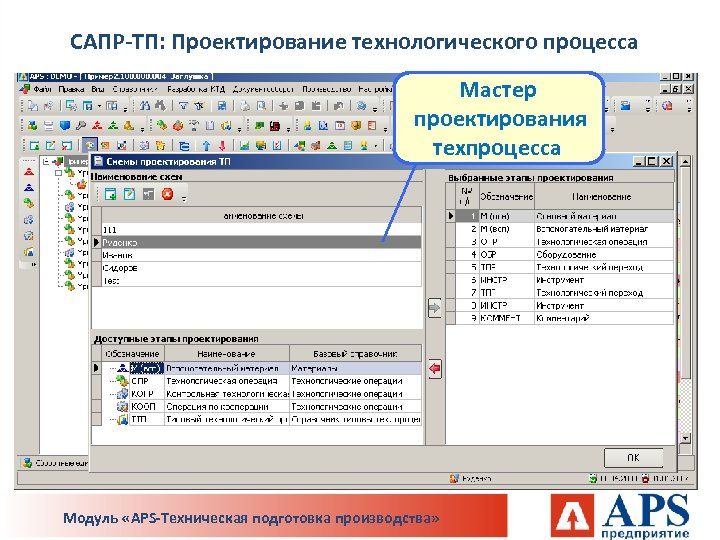Select the scheme row Тест
720x540 pixels.
tap(261, 281)
